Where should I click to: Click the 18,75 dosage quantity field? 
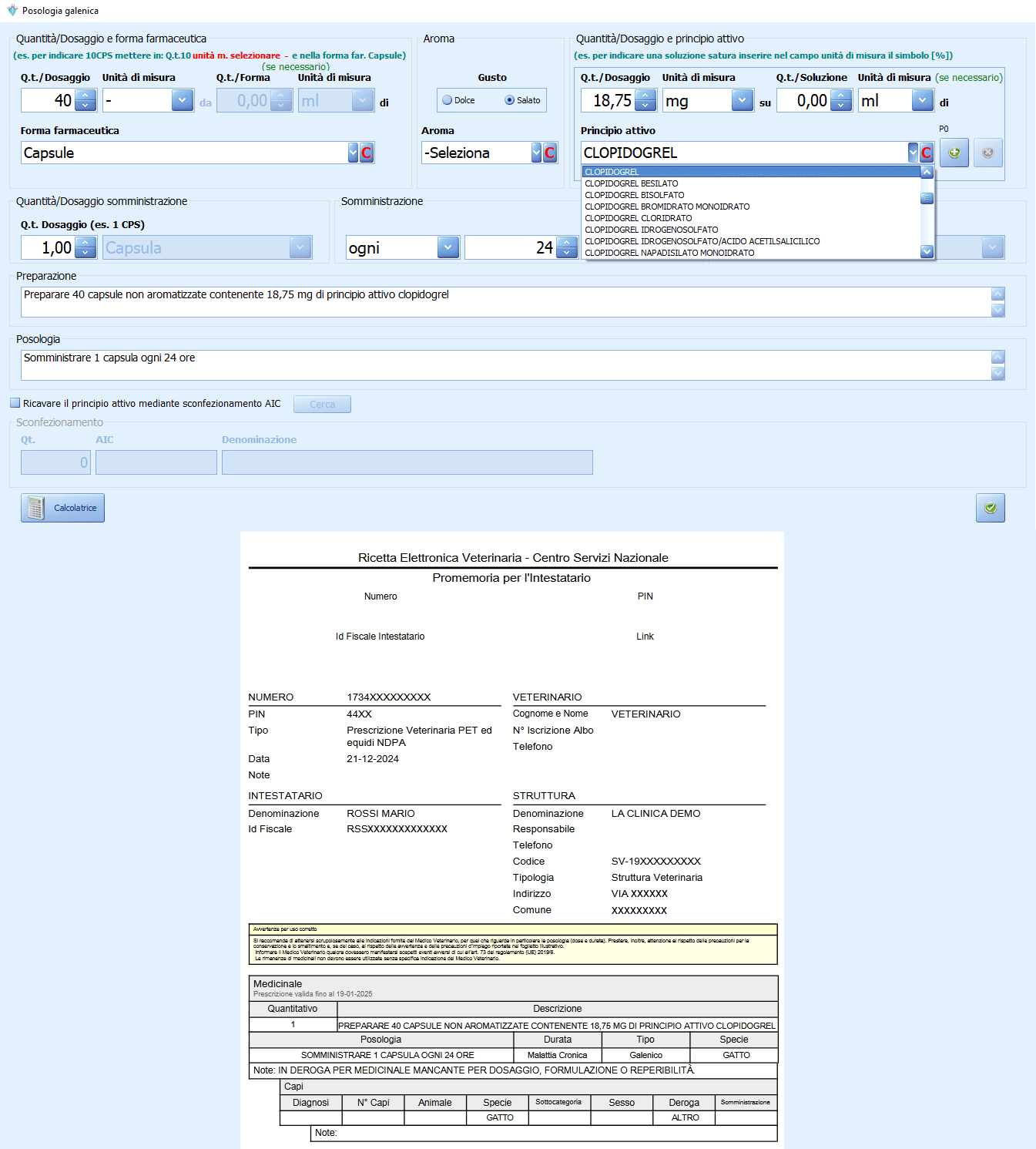pyautogui.click(x=609, y=101)
